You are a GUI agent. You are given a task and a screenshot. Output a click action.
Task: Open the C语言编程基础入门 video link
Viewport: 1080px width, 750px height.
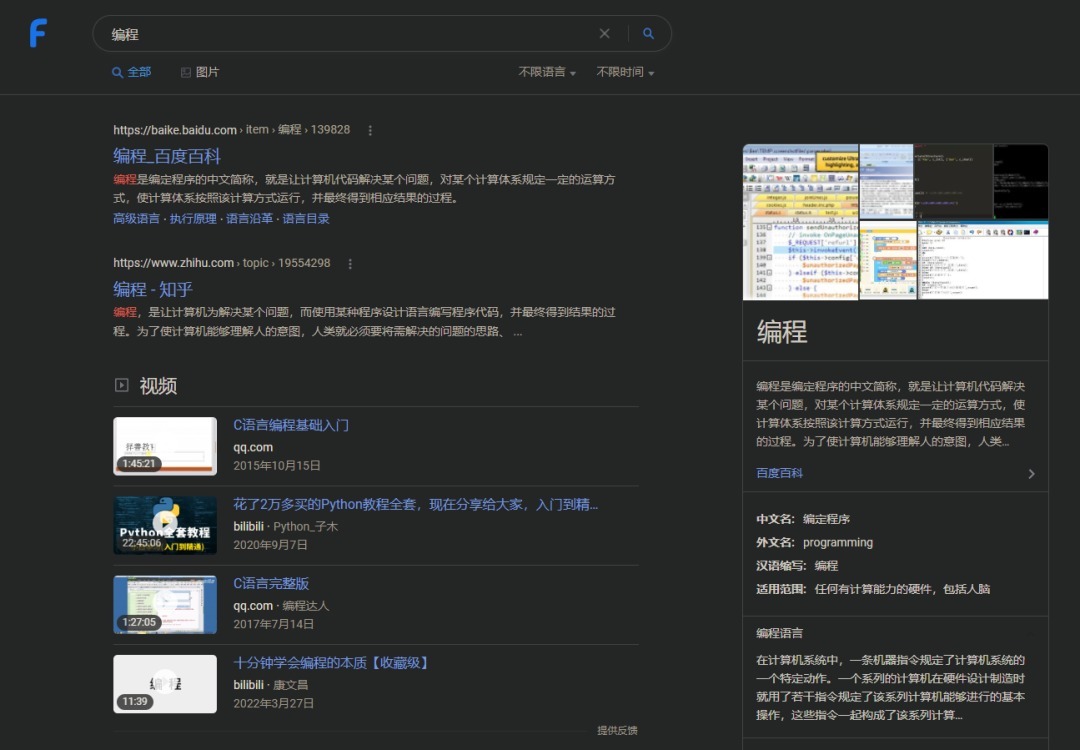pos(291,425)
